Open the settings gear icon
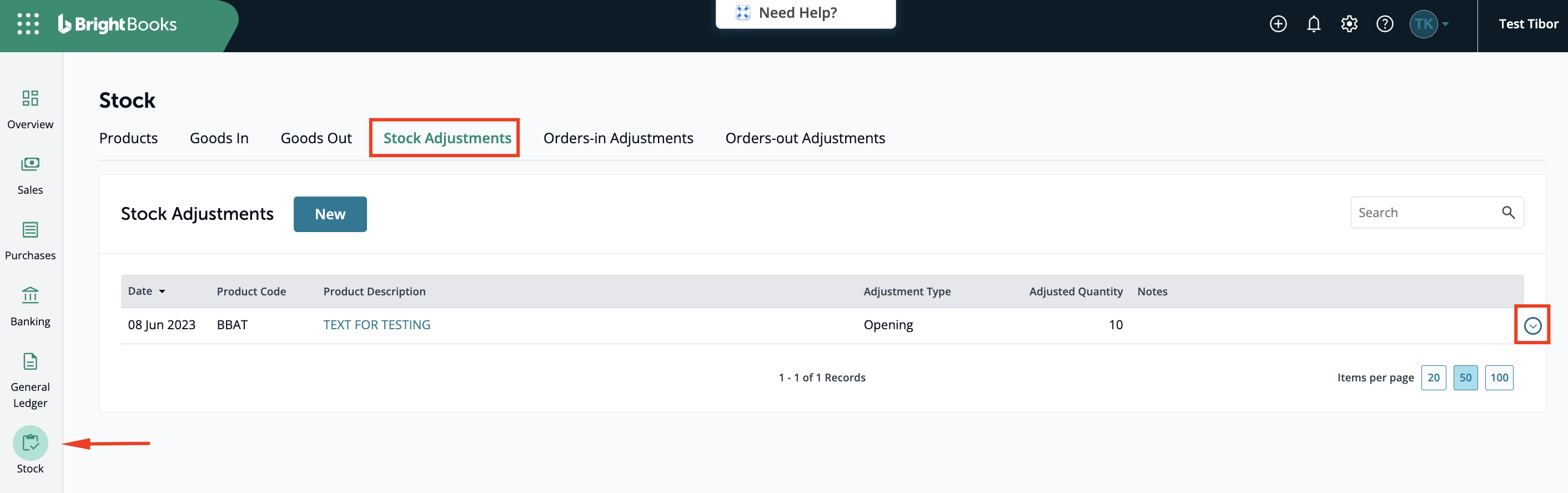Screen dimensions: 1568x493 coord(1349,24)
